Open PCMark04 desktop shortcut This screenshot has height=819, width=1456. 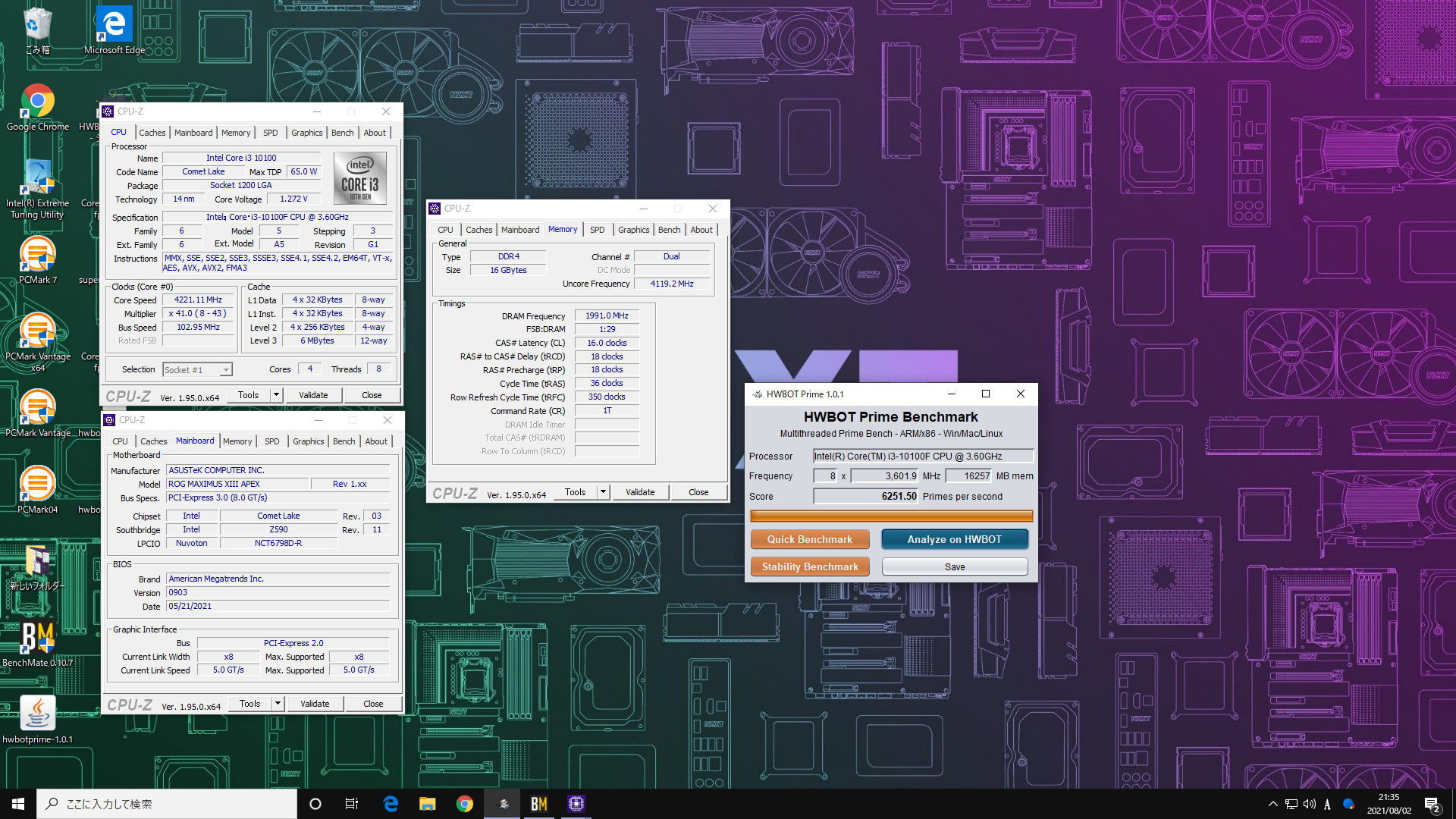click(37, 491)
